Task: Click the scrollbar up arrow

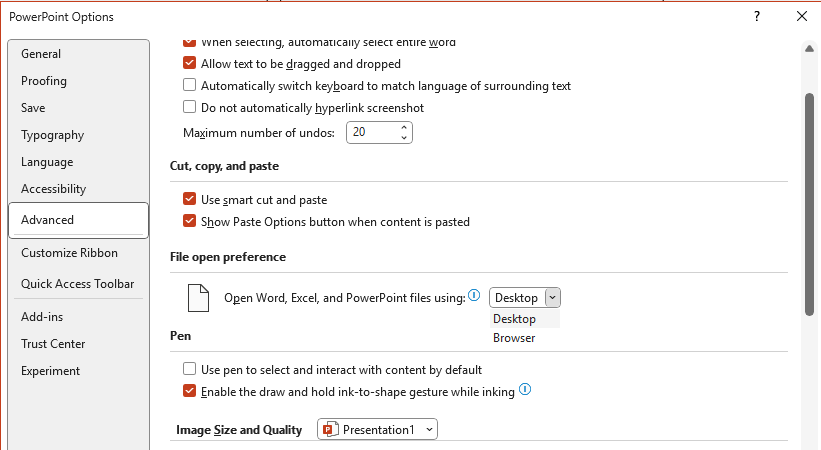Action: coord(809,49)
